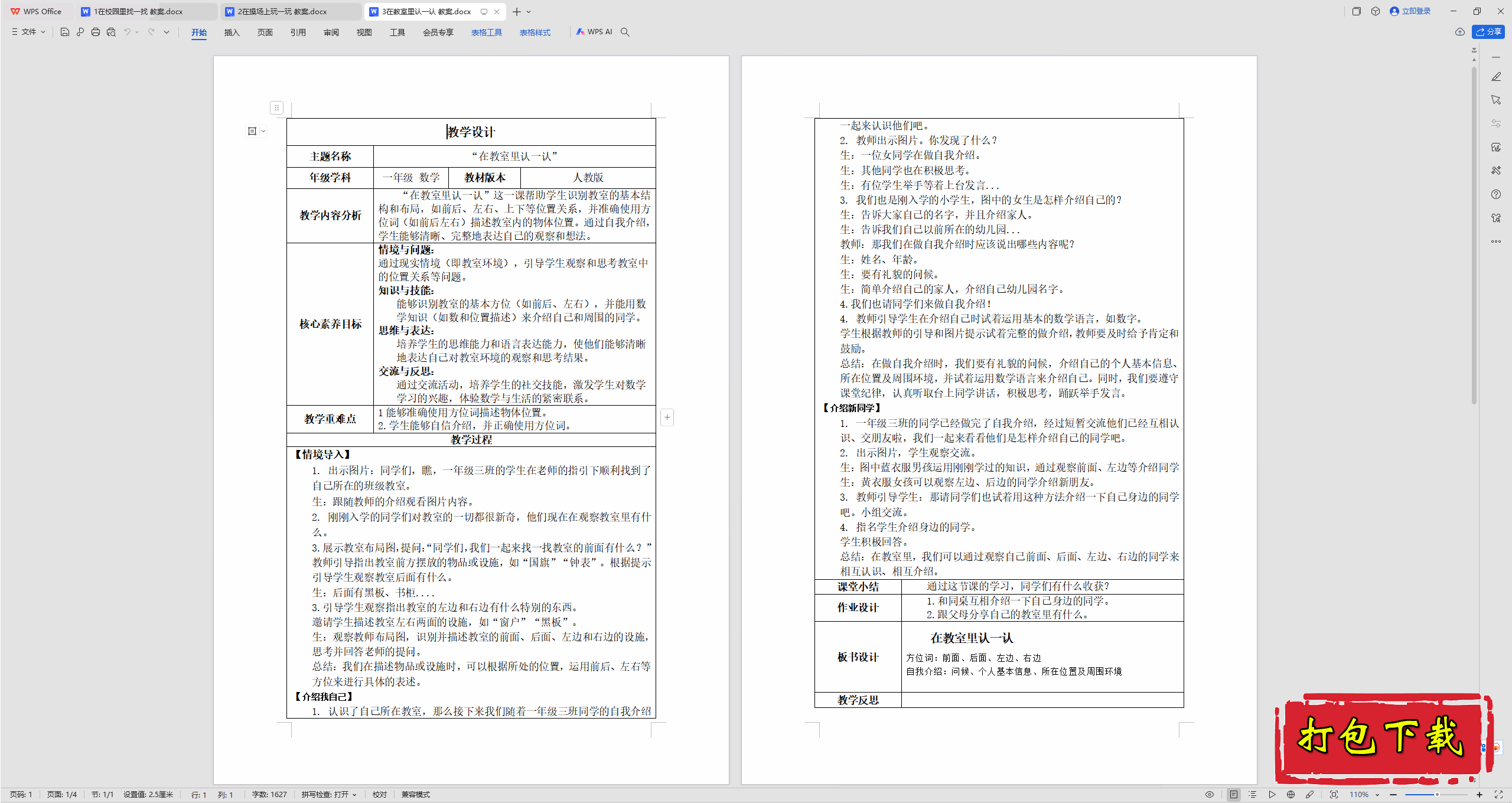Open the 插入 ribbon tab
1512x803 pixels.
232,32
